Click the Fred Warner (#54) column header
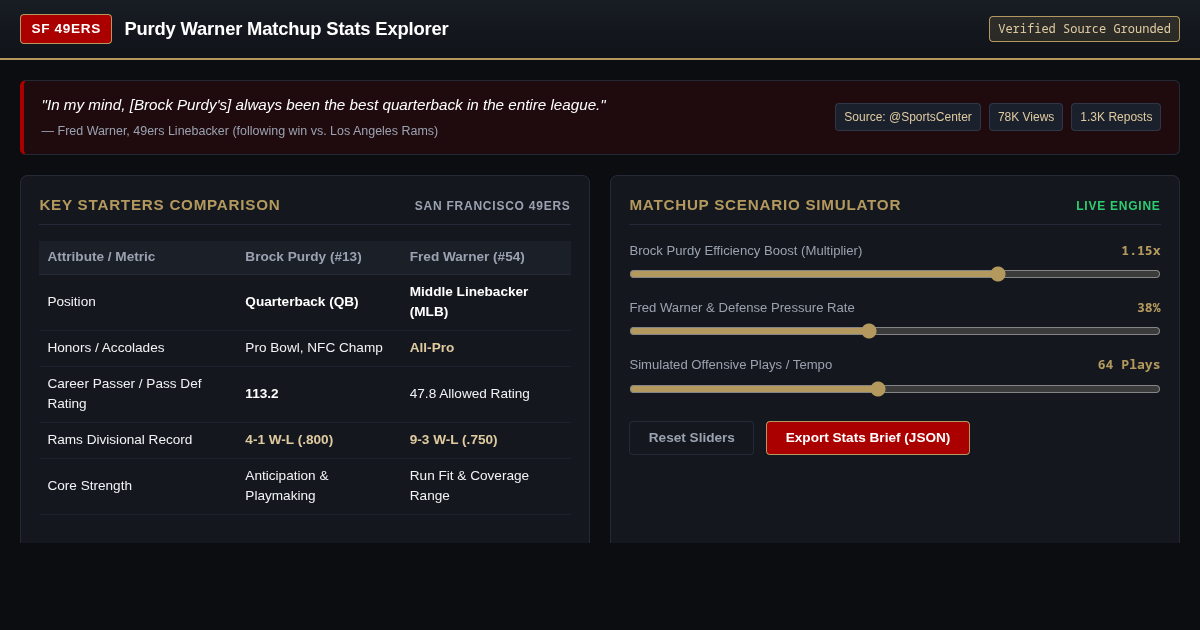Viewport: 1200px width, 630px height. 467,257
